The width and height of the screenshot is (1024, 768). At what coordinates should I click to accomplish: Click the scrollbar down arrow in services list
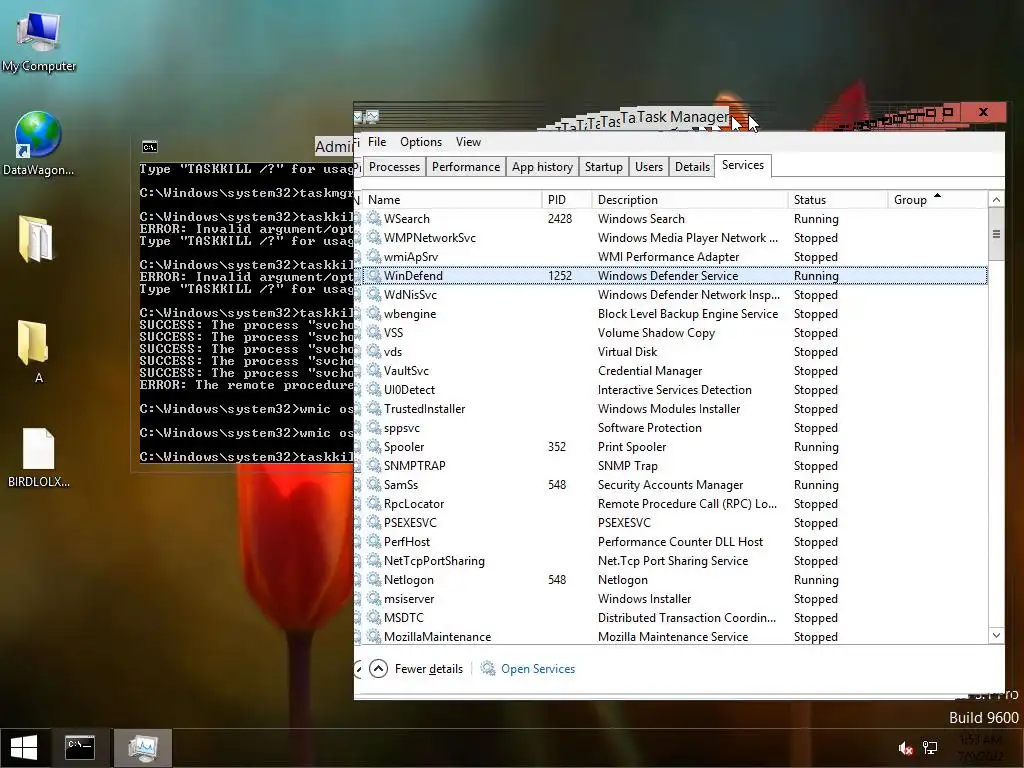coord(996,635)
